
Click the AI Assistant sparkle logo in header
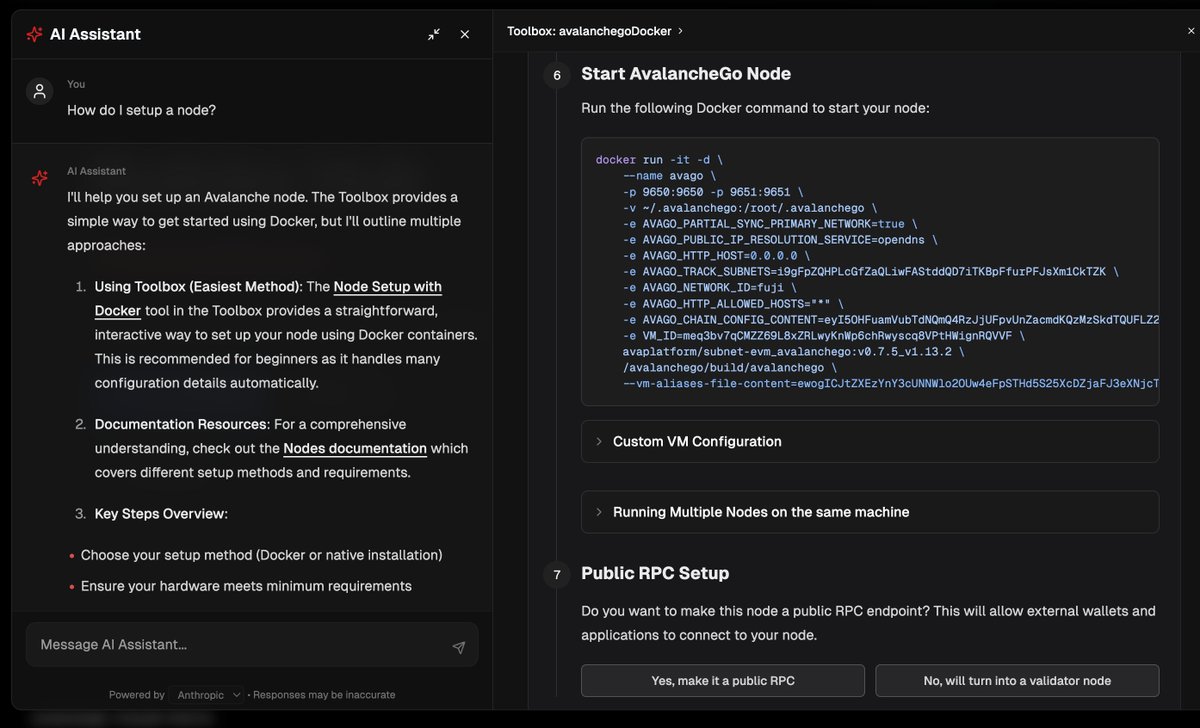pyautogui.click(x=34, y=34)
